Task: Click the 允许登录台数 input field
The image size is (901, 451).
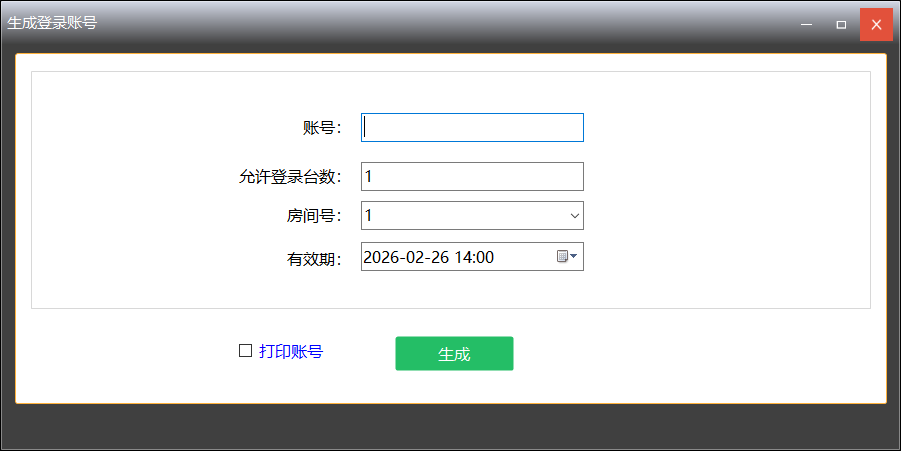Action: click(472, 177)
